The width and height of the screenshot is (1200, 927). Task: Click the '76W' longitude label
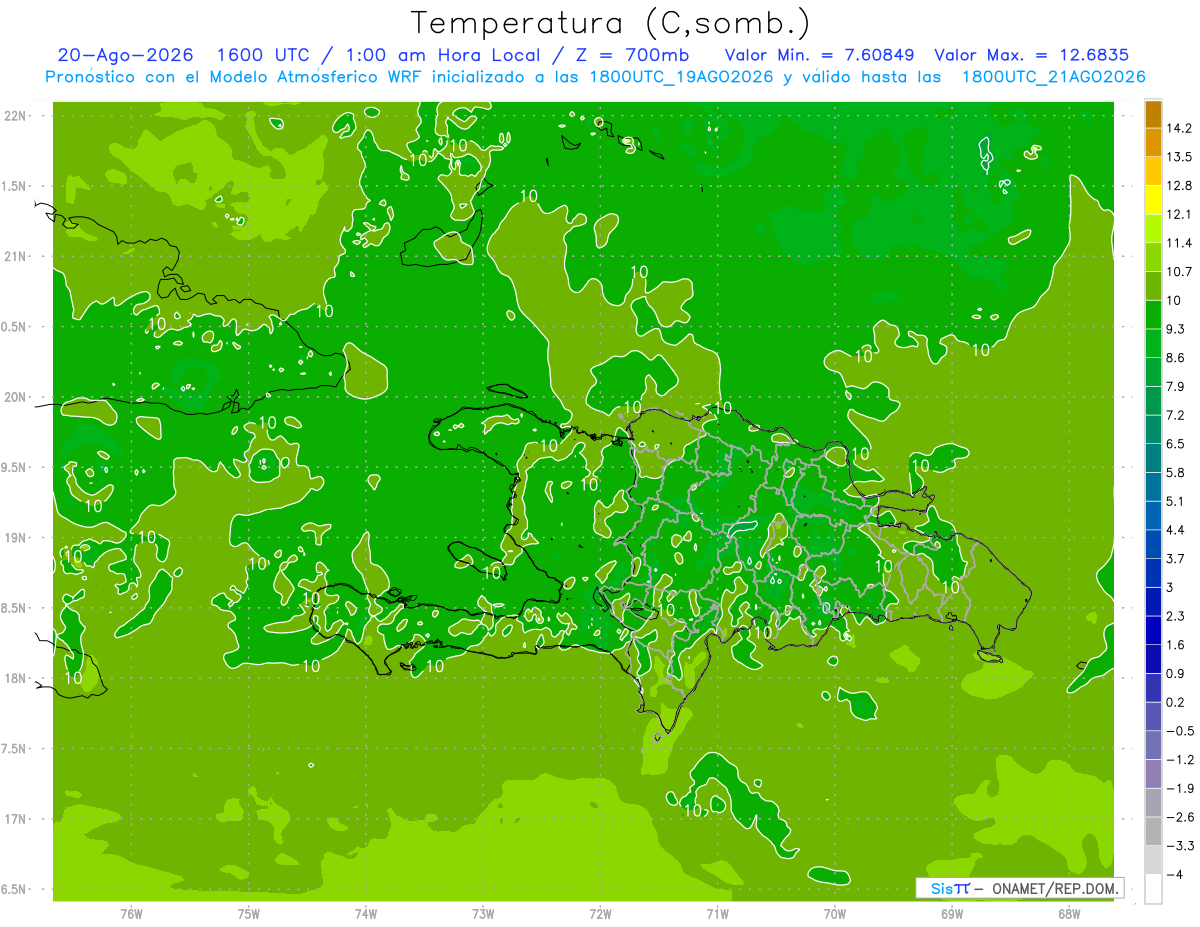(x=131, y=914)
